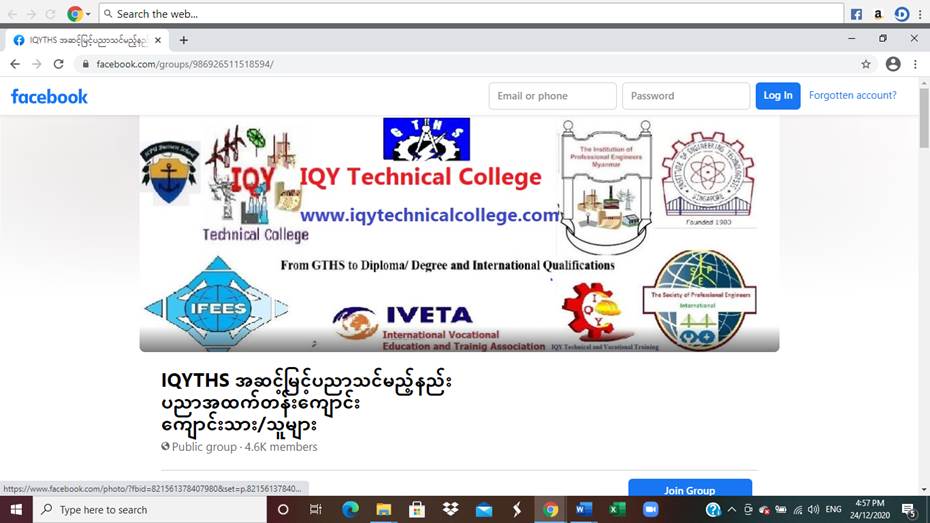
Task: Go forward using the arrow beside the address bar
Action: click(37, 64)
